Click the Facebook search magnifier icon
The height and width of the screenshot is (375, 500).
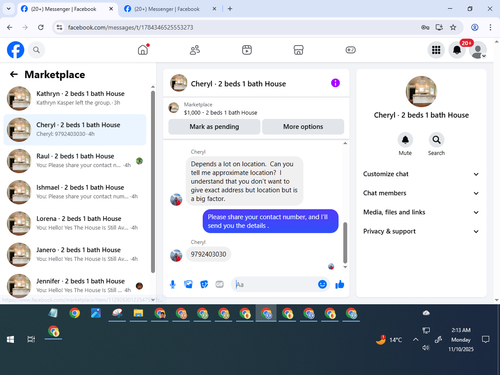tap(36, 50)
